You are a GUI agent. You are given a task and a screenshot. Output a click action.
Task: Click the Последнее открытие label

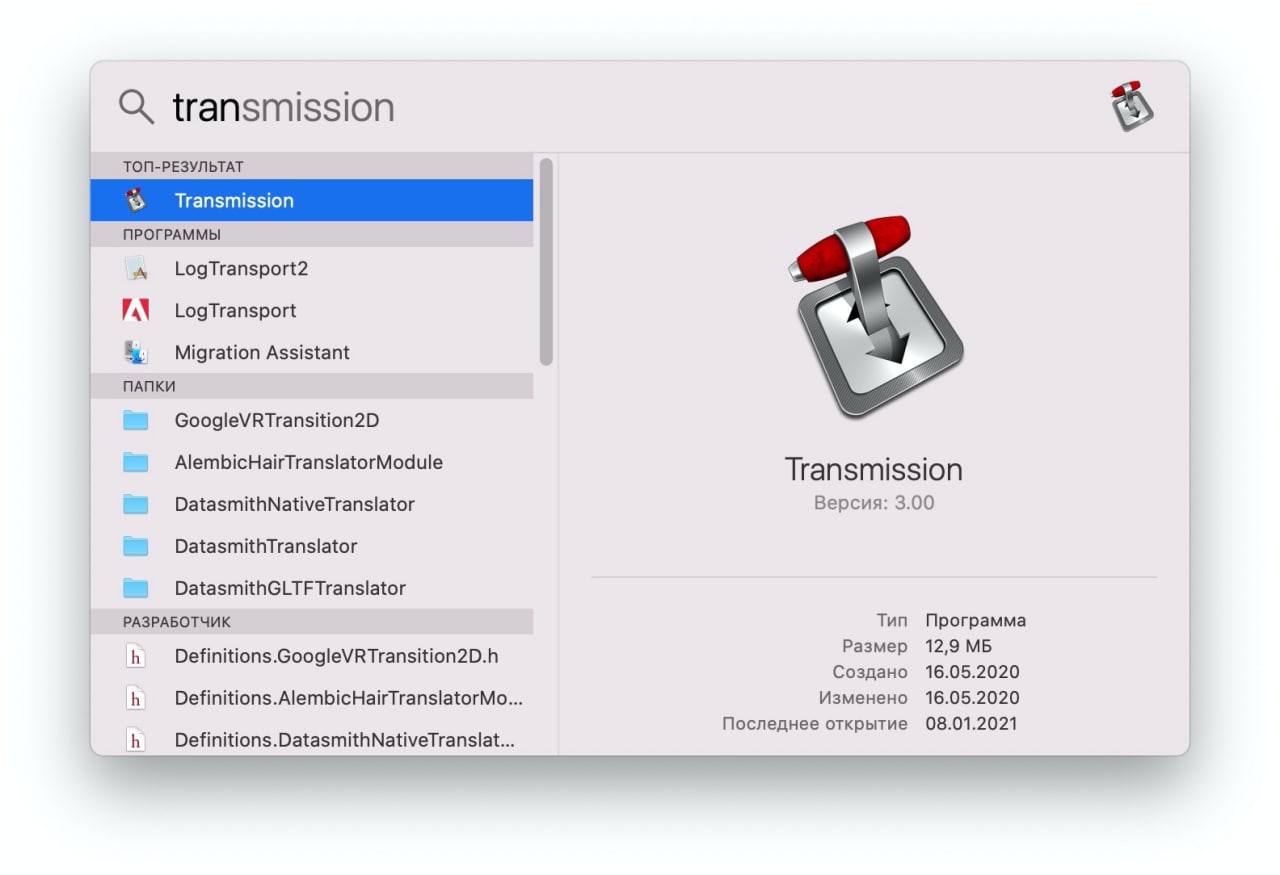click(x=815, y=723)
